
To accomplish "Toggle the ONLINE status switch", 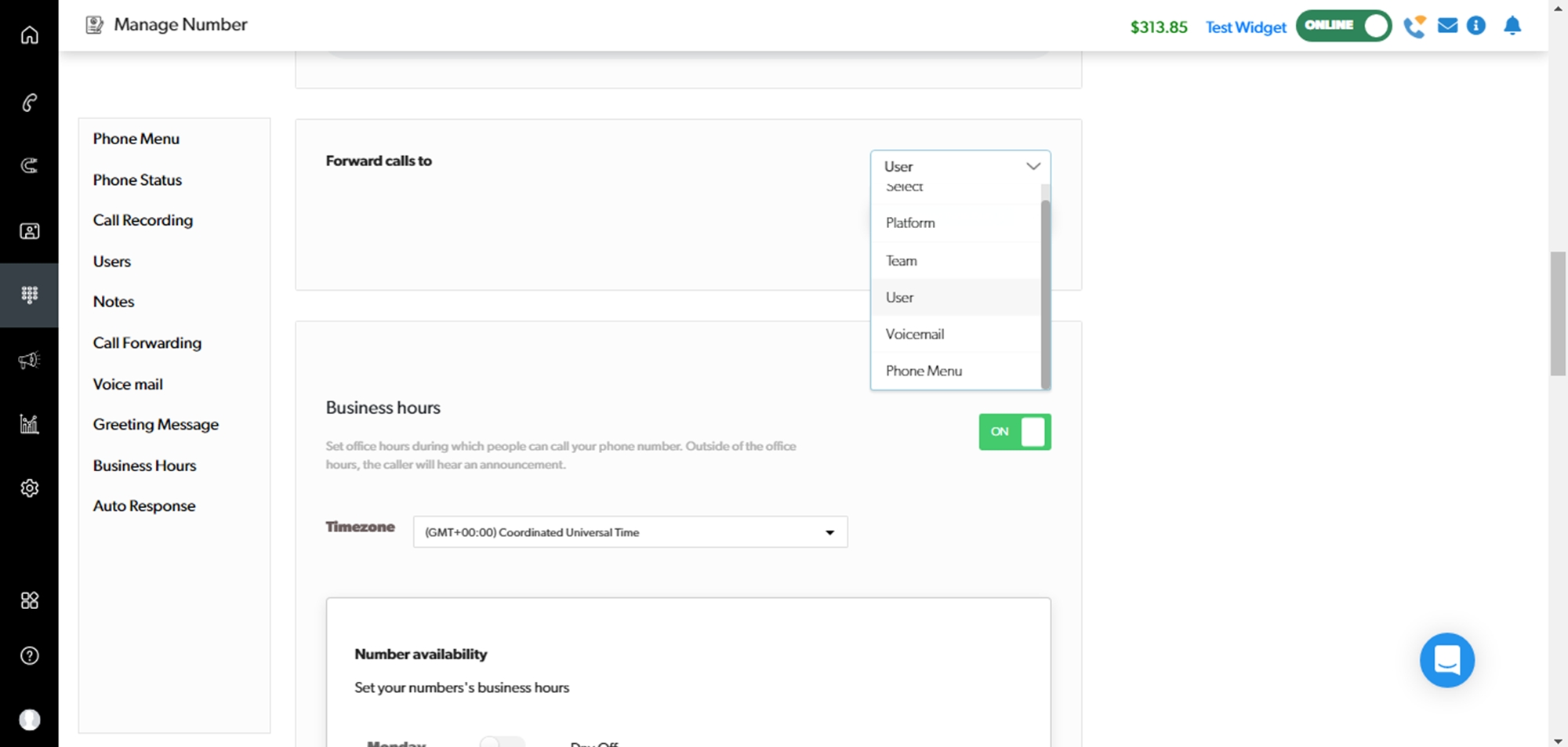I will coord(1344,26).
